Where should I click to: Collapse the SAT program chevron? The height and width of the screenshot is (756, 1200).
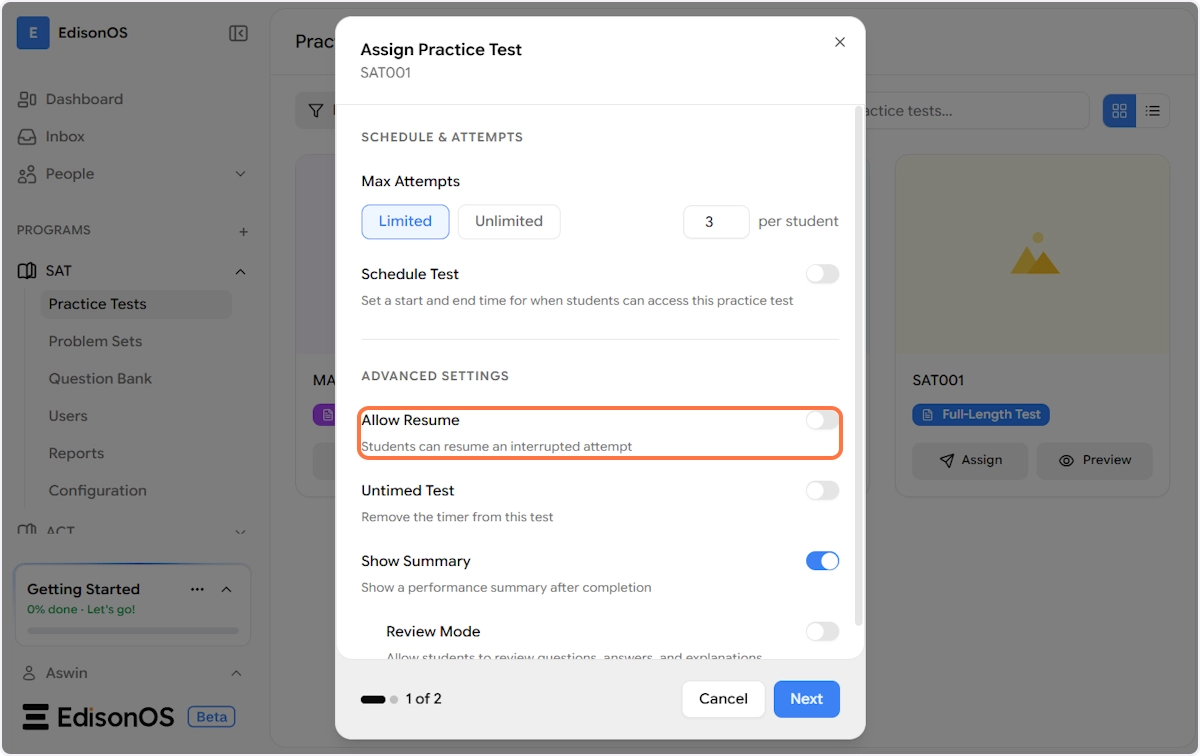point(240,271)
